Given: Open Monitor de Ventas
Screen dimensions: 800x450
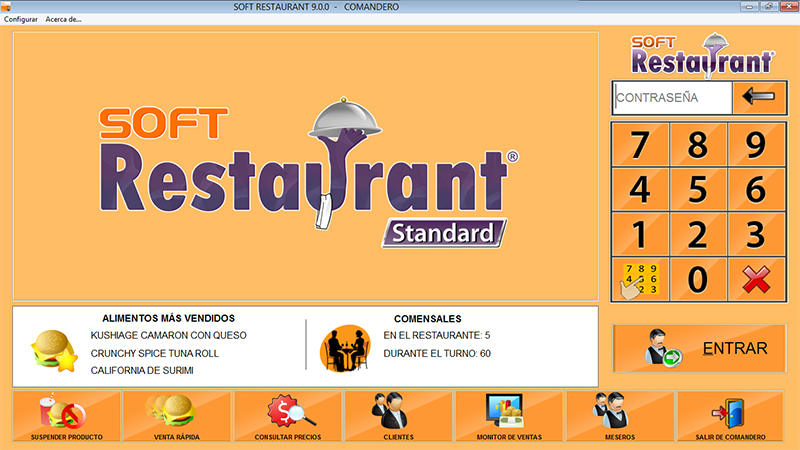Looking at the screenshot, I should [509, 417].
